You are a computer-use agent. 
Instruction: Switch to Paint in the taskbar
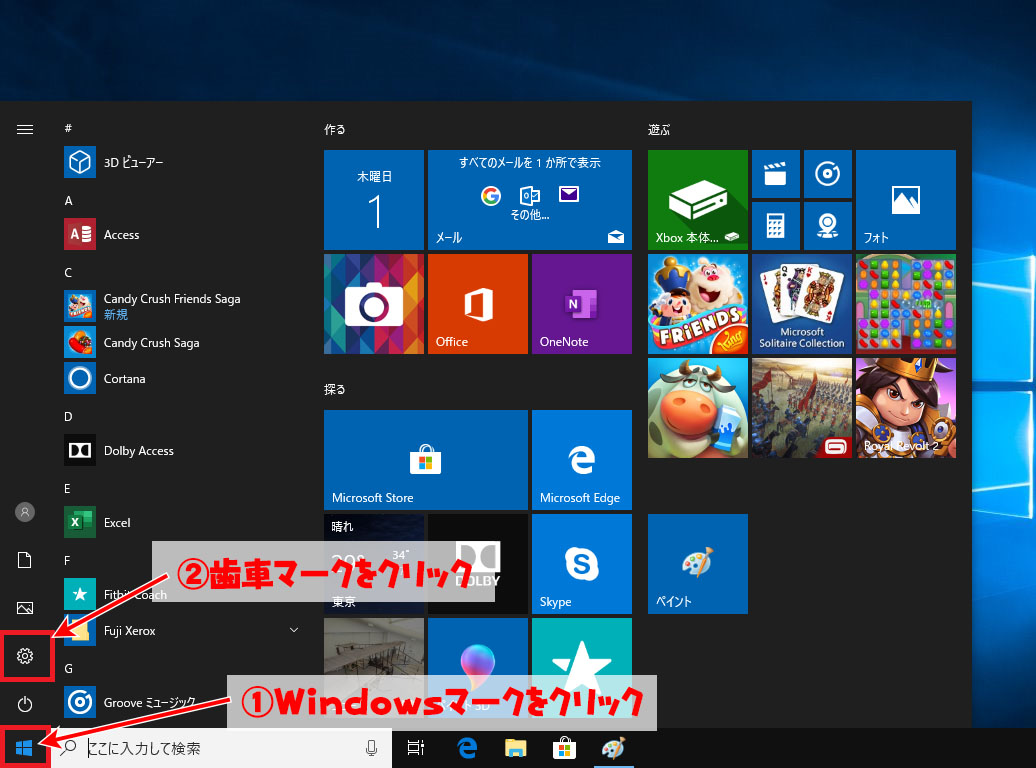(613, 748)
